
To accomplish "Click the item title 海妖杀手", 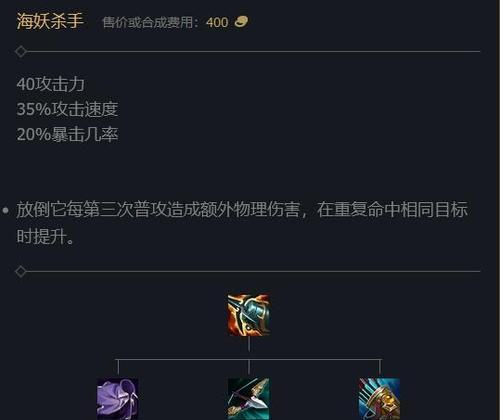I will pyautogui.click(x=50, y=21).
